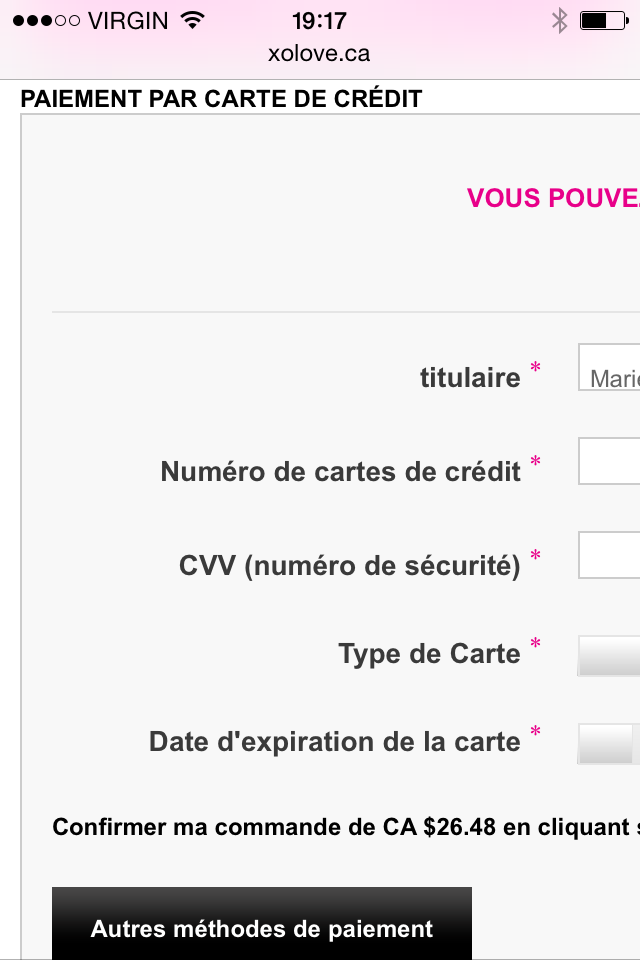
Task: Tap the xolove.ca address bar
Action: (319, 54)
